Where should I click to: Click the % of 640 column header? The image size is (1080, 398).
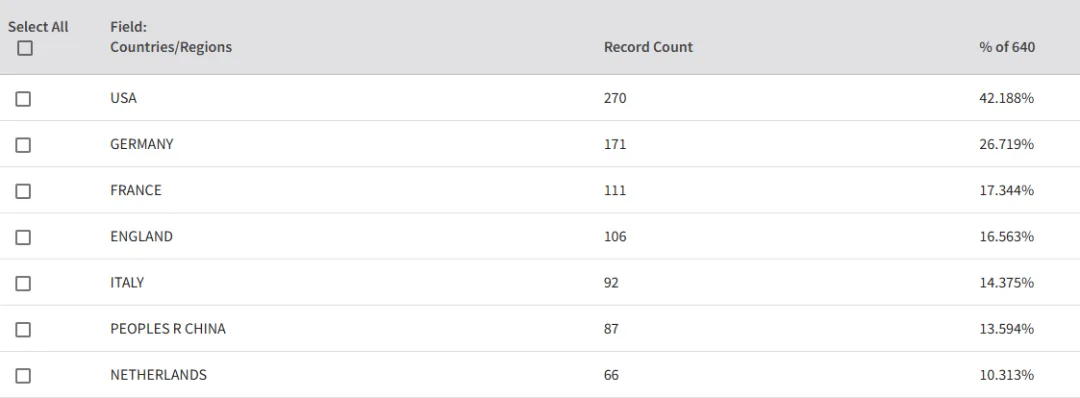point(1006,47)
